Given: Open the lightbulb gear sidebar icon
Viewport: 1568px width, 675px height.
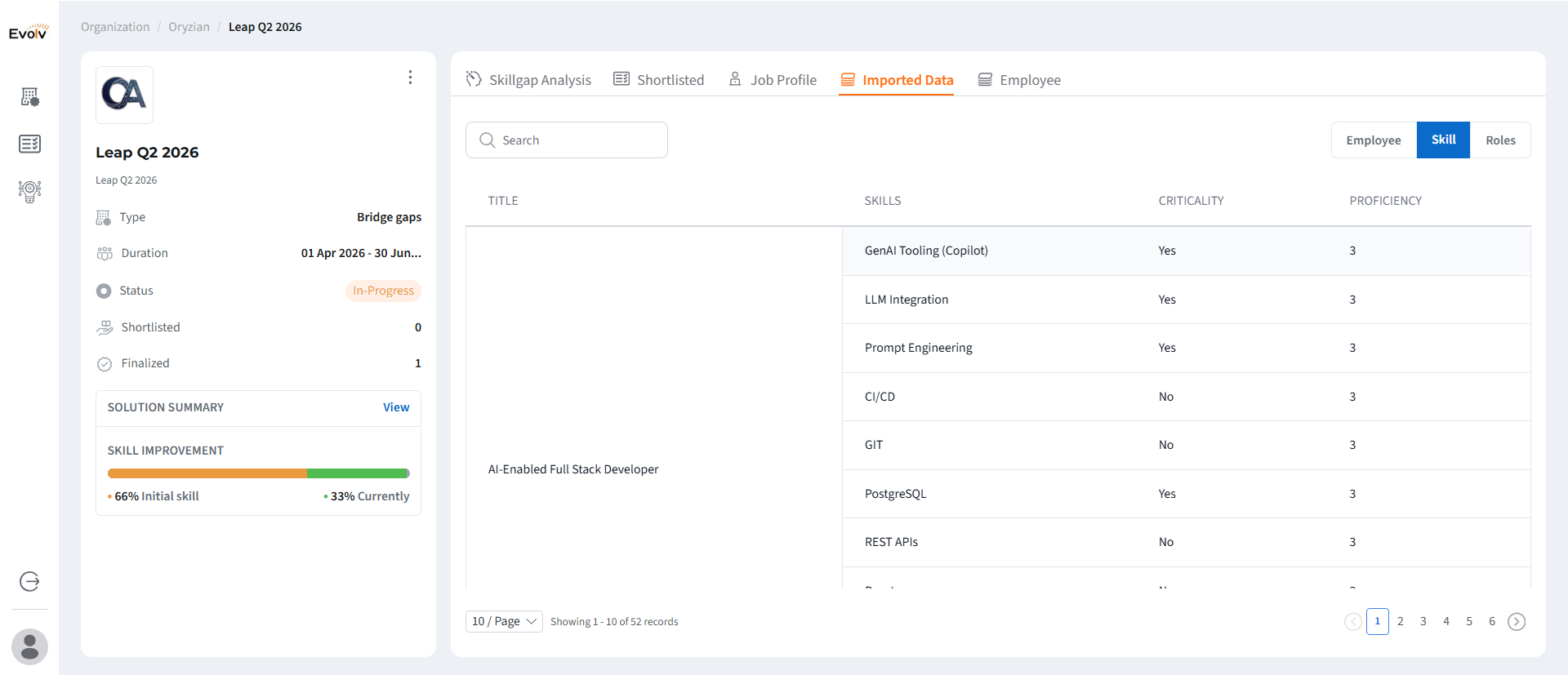Looking at the screenshot, I should [x=29, y=191].
